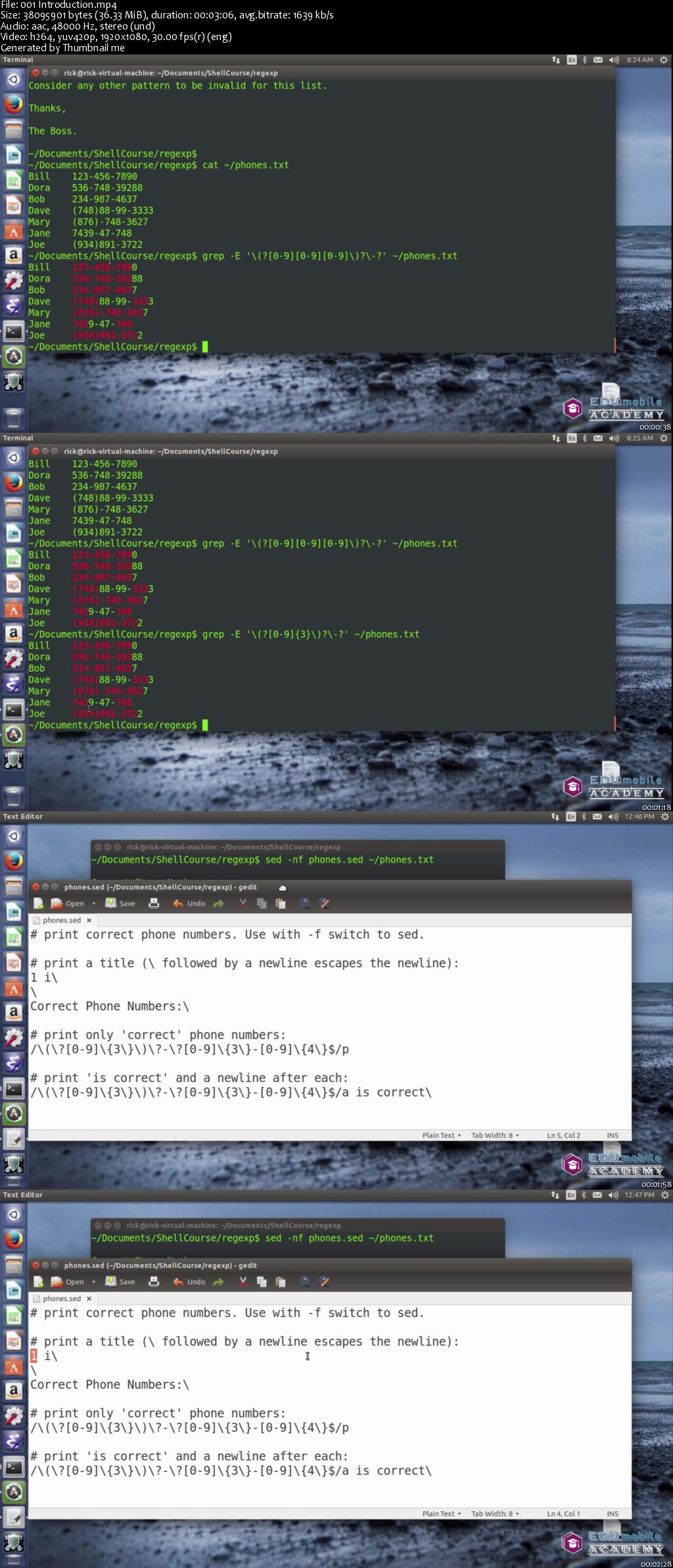Click Copy icon in 12:47 PM gedit toolbar
The image size is (673, 1568).
coord(262,1282)
